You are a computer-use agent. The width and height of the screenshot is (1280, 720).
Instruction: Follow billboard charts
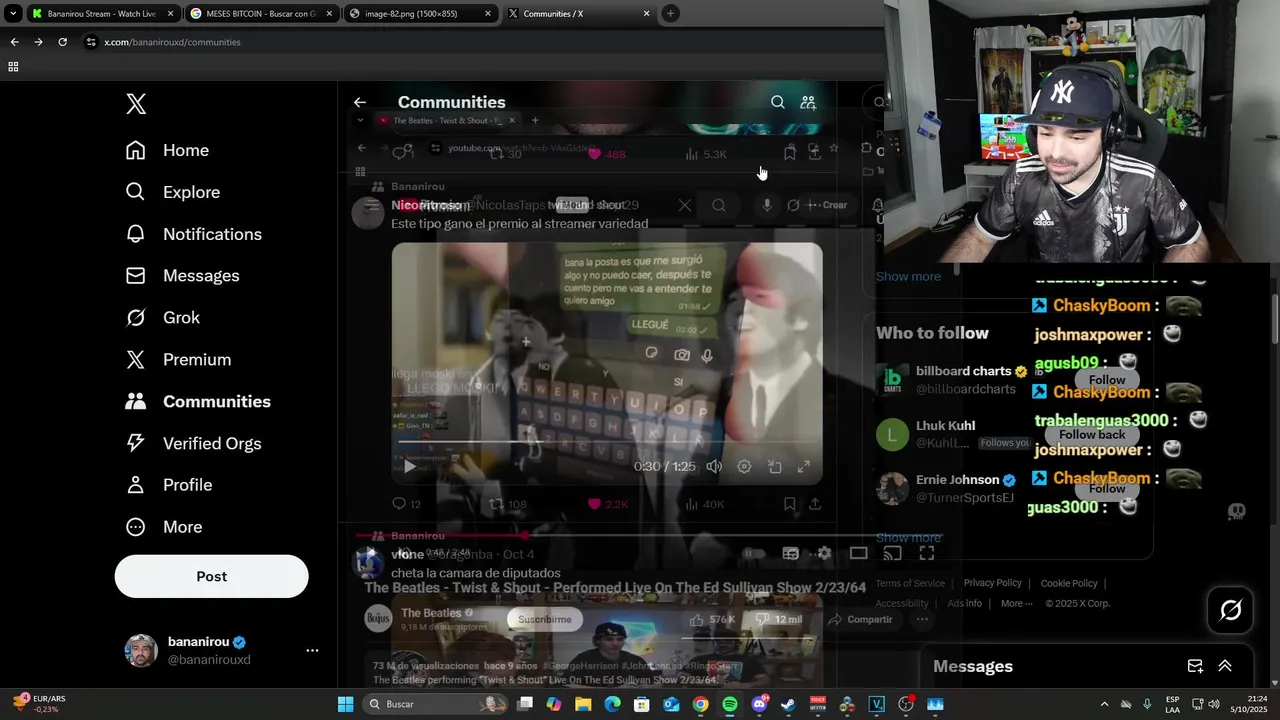pos(1106,380)
